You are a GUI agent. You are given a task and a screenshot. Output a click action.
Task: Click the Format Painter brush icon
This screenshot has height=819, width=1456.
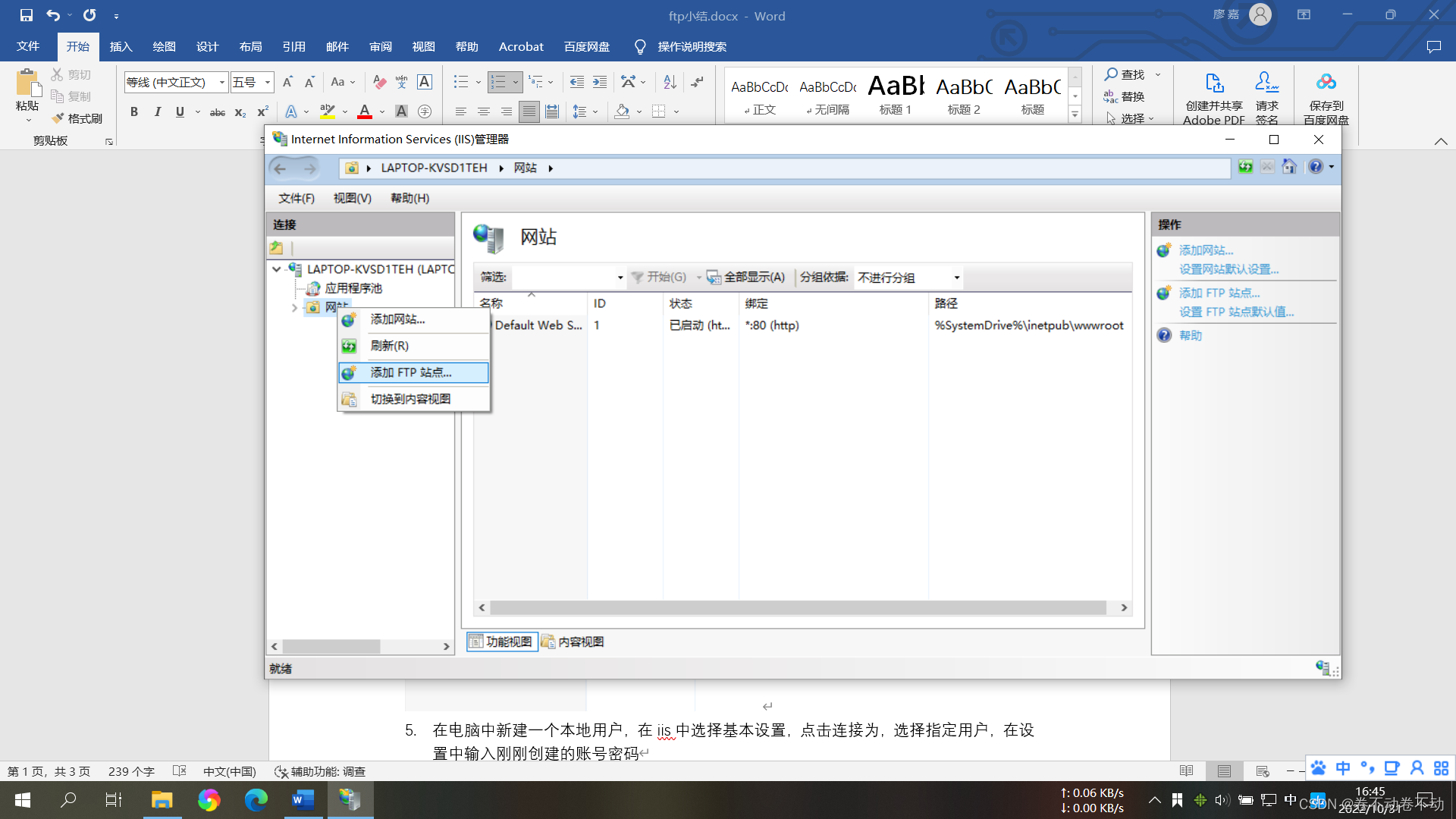click(58, 118)
